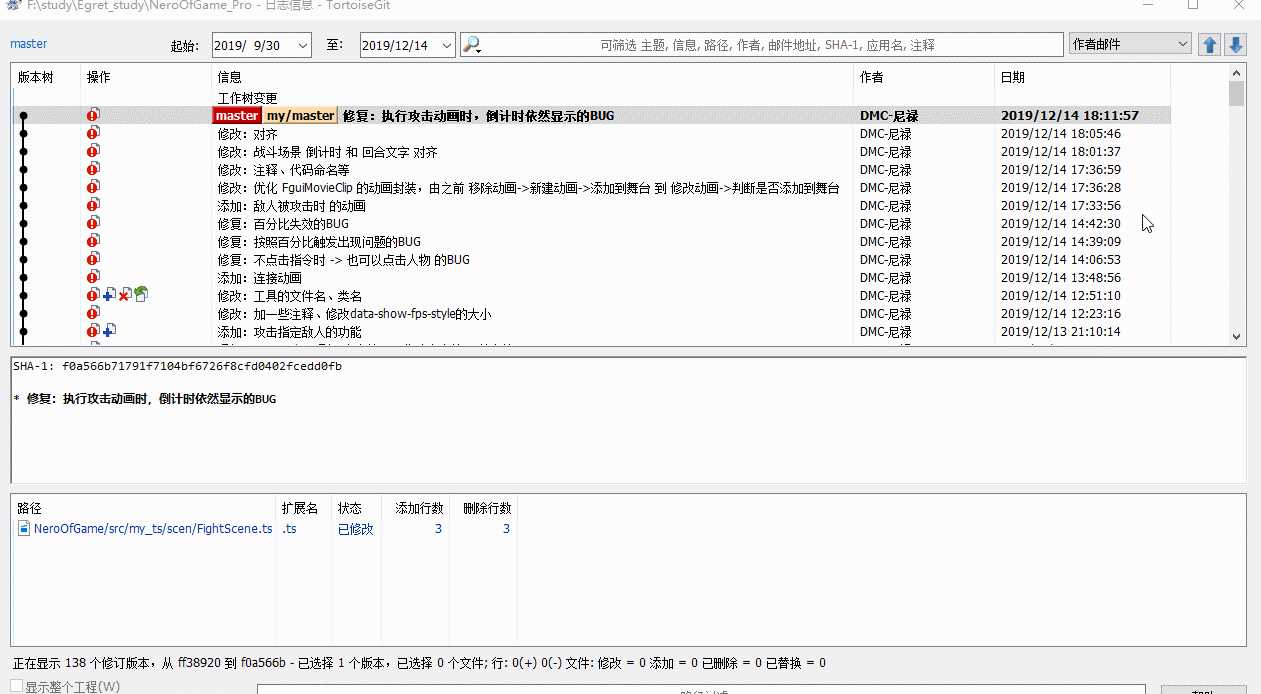This screenshot has width=1261, height=694.
Task: Click the blue plus icon on 攻击指定敌人的功能 row
Action: (109, 331)
